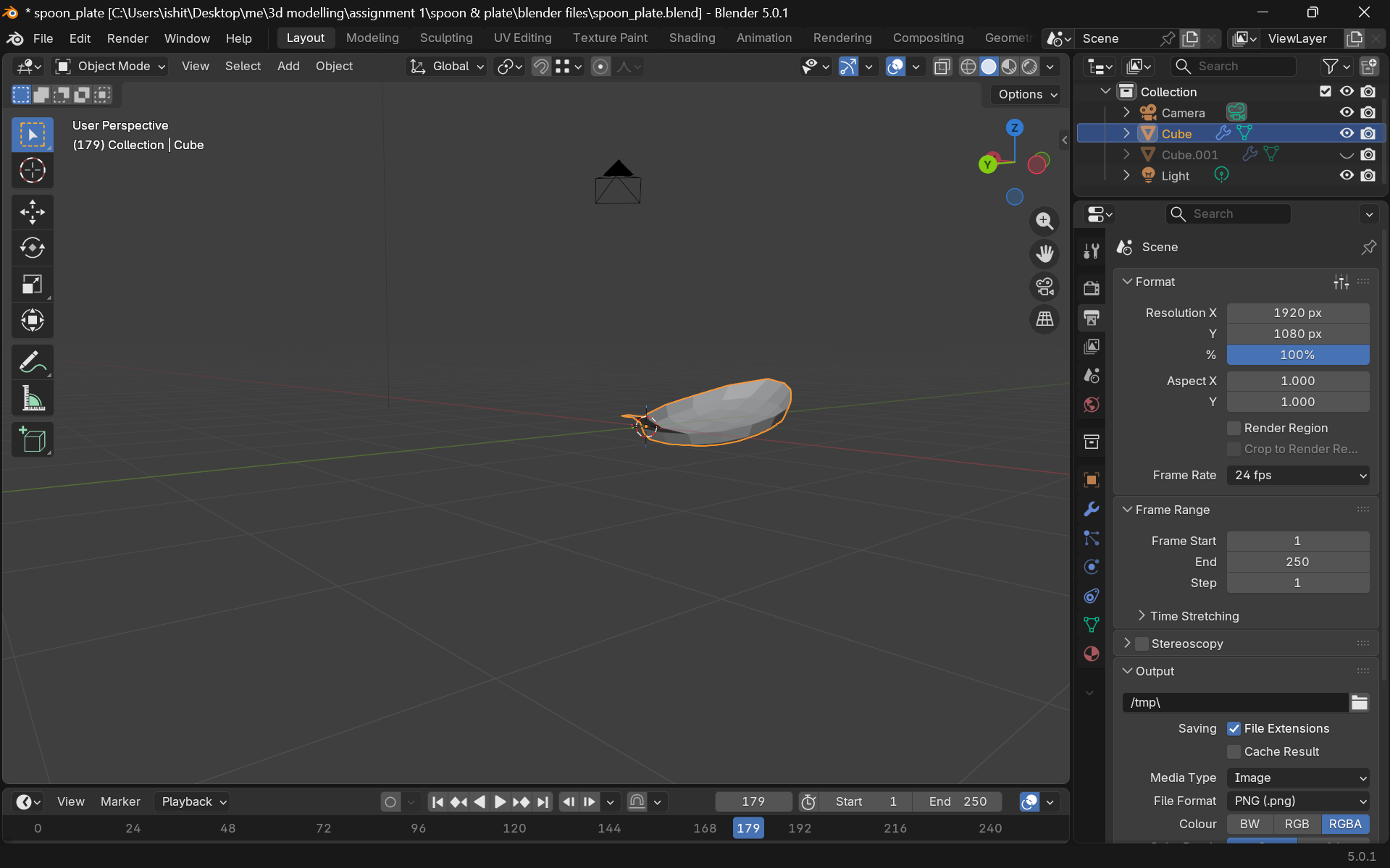
Task: Toggle X-ray mode in the viewport header
Action: [x=942, y=67]
